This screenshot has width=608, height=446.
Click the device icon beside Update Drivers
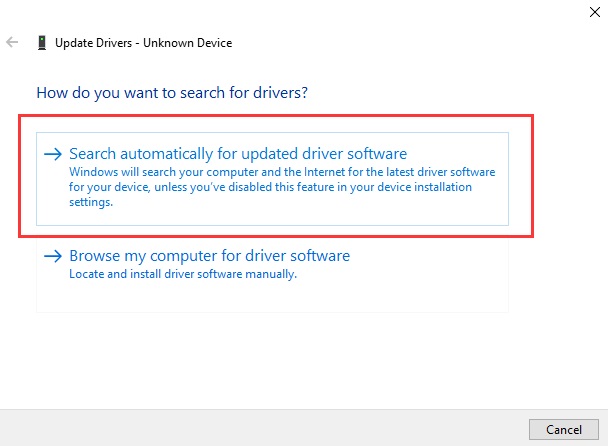tap(42, 43)
